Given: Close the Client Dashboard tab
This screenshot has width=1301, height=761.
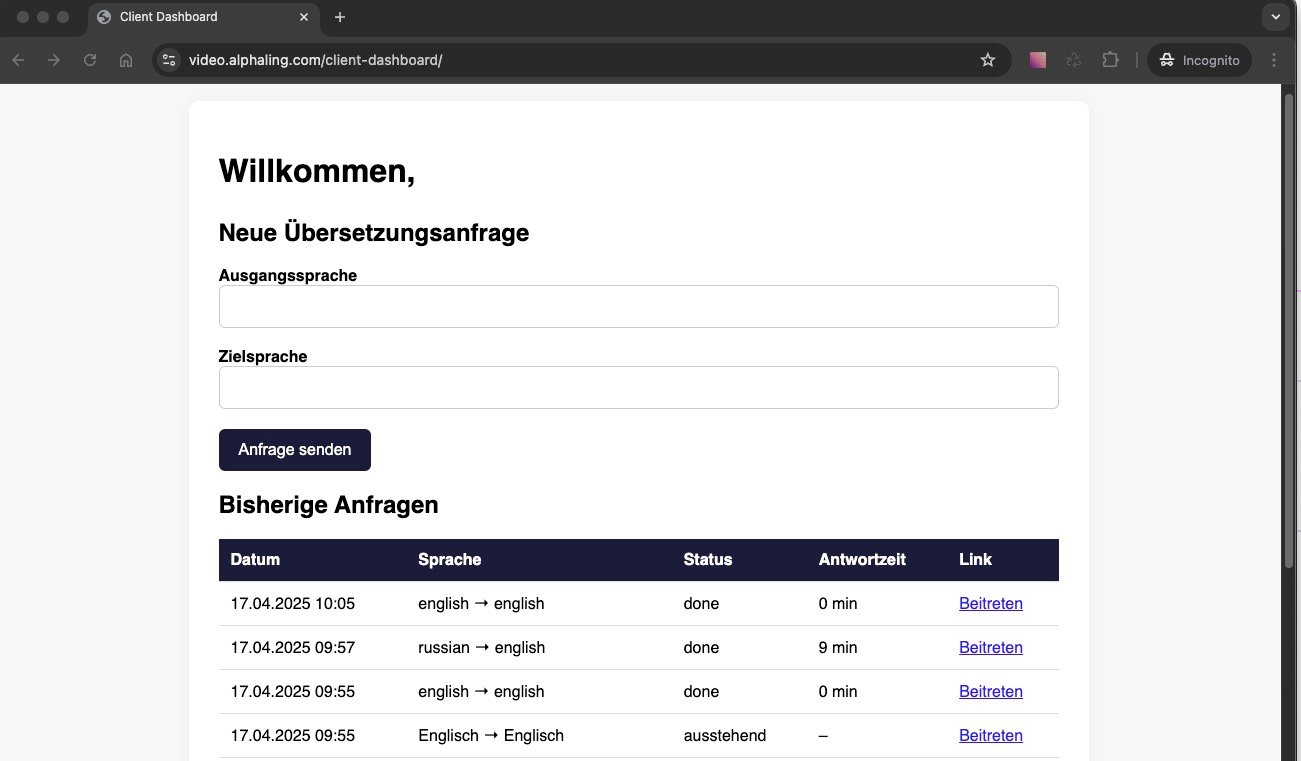Looking at the screenshot, I should click(x=305, y=17).
